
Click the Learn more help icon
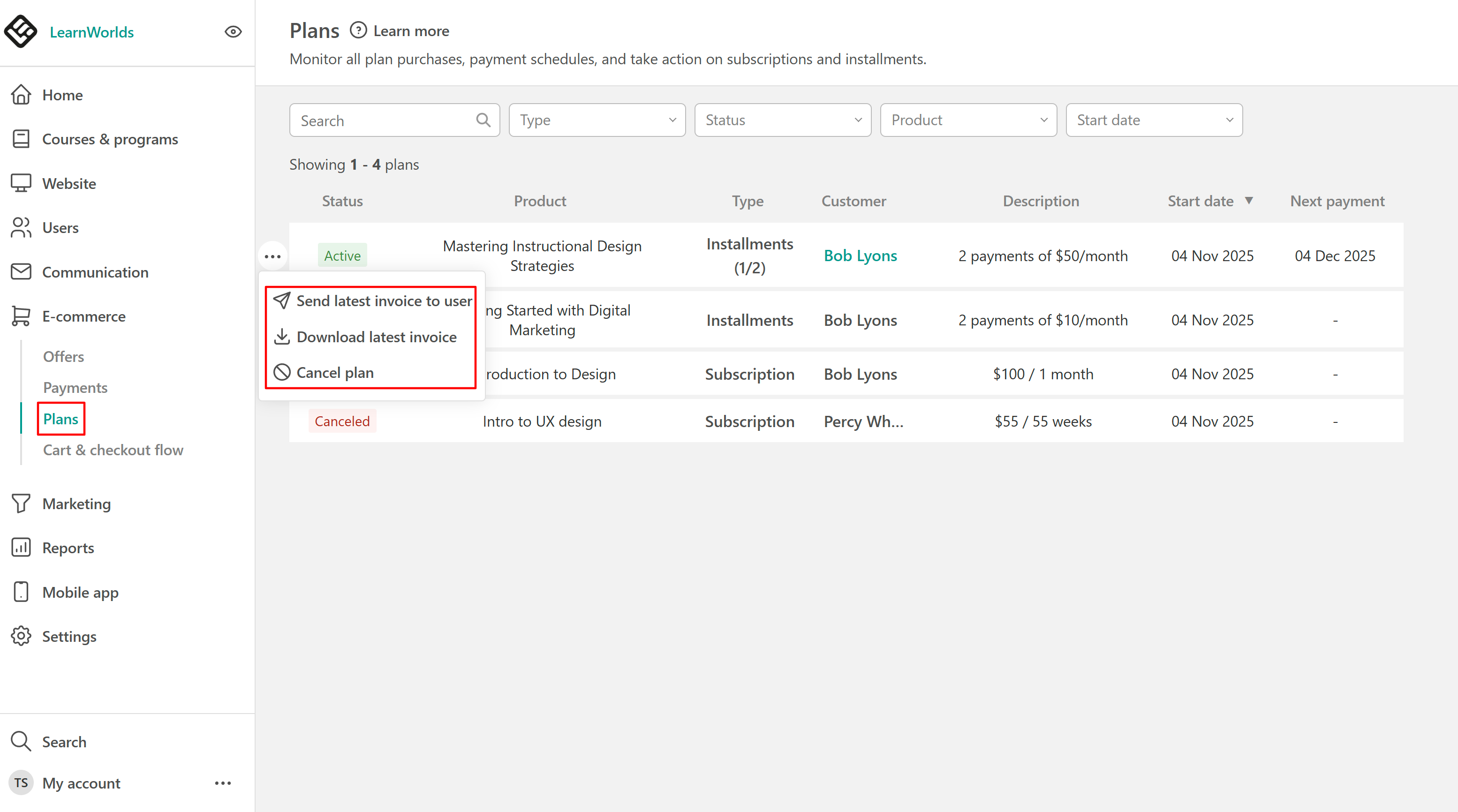pyautogui.click(x=358, y=30)
